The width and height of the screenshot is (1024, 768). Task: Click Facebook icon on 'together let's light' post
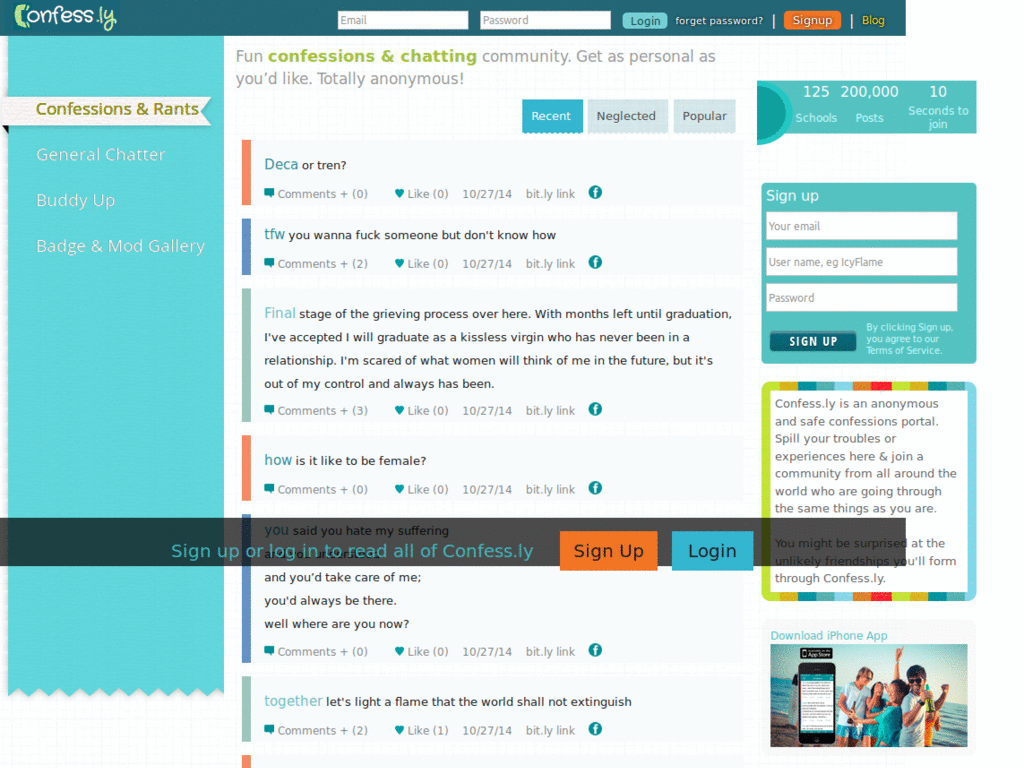pyautogui.click(x=595, y=729)
